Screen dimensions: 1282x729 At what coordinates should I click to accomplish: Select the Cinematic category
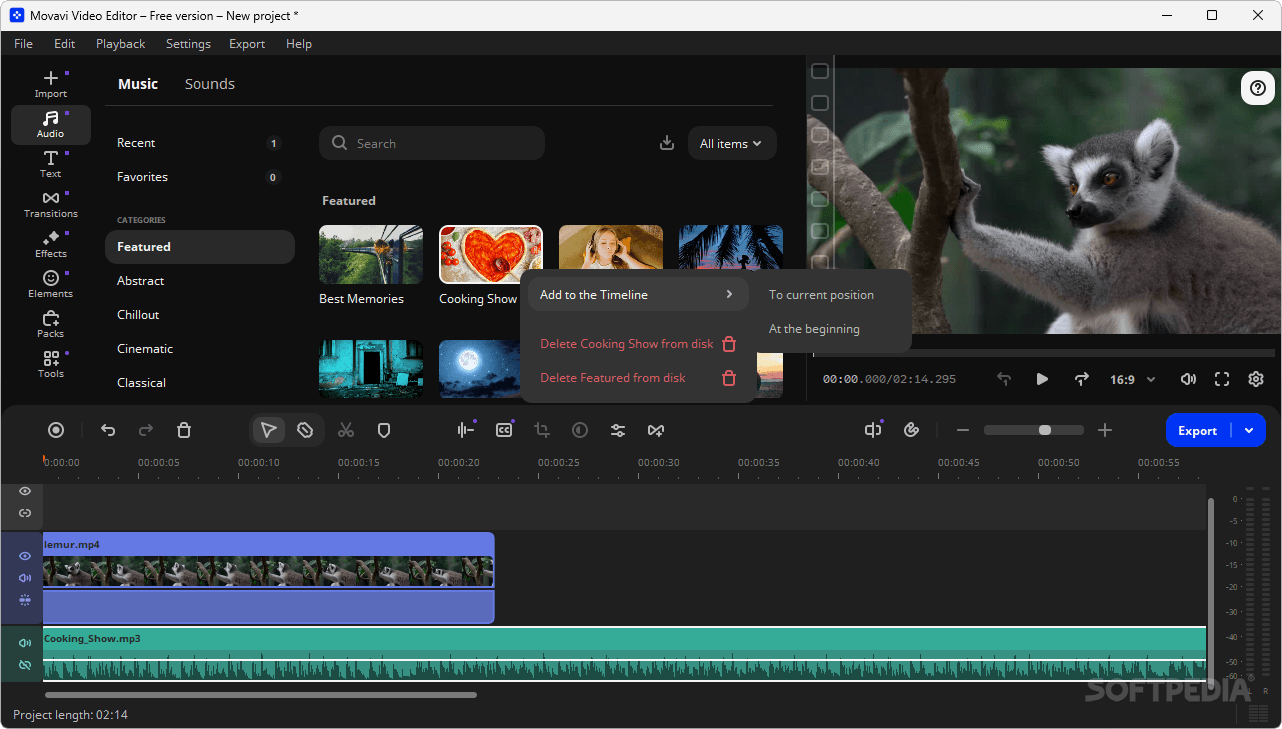tap(199, 349)
